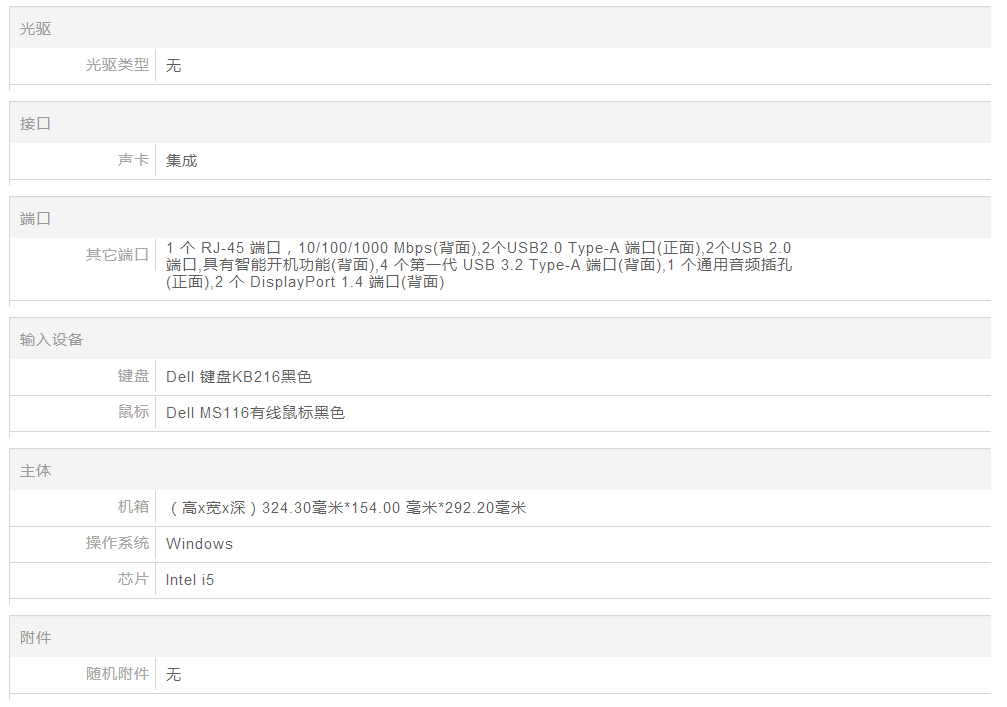Select the 鼠标 row label
1007x707 pixels.
[x=133, y=412]
